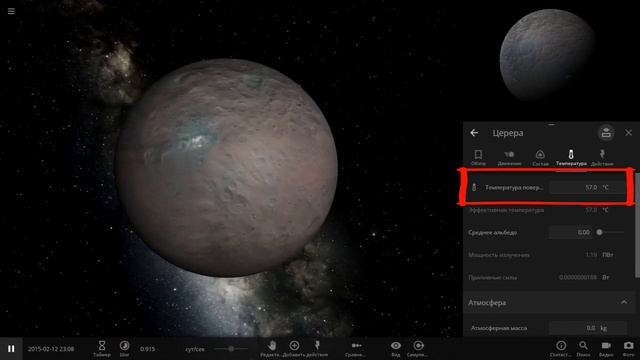Open the Статистика info icon
Viewport: 640px width, 360px height.
tap(561, 349)
